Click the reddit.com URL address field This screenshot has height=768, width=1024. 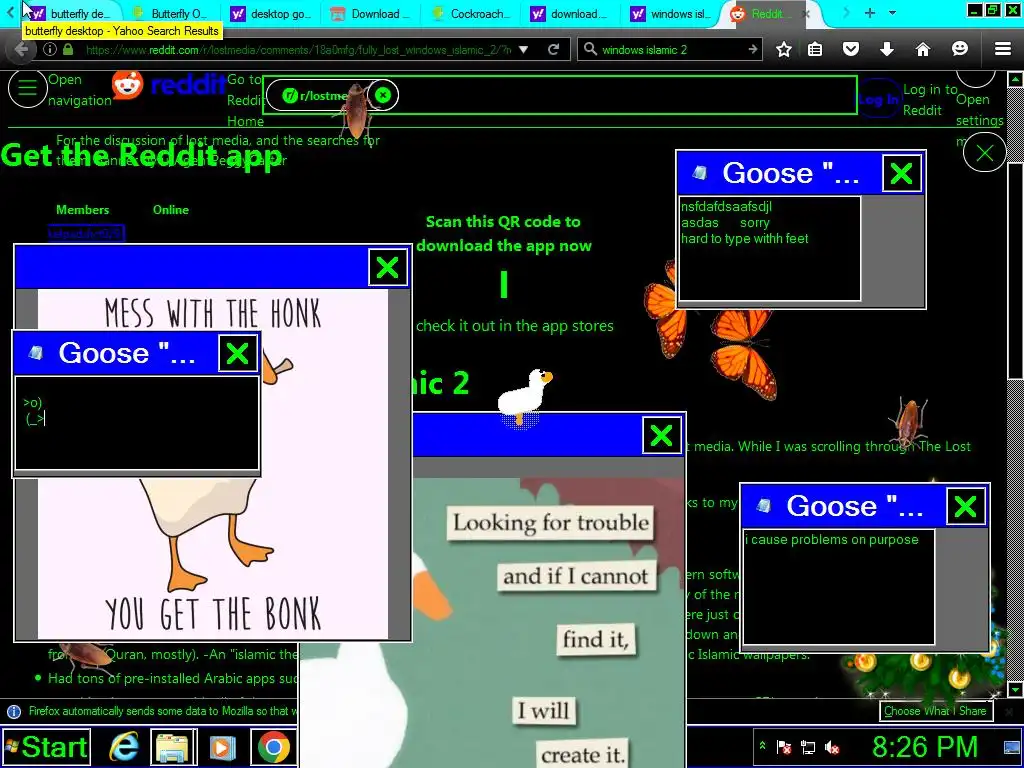pos(297,50)
